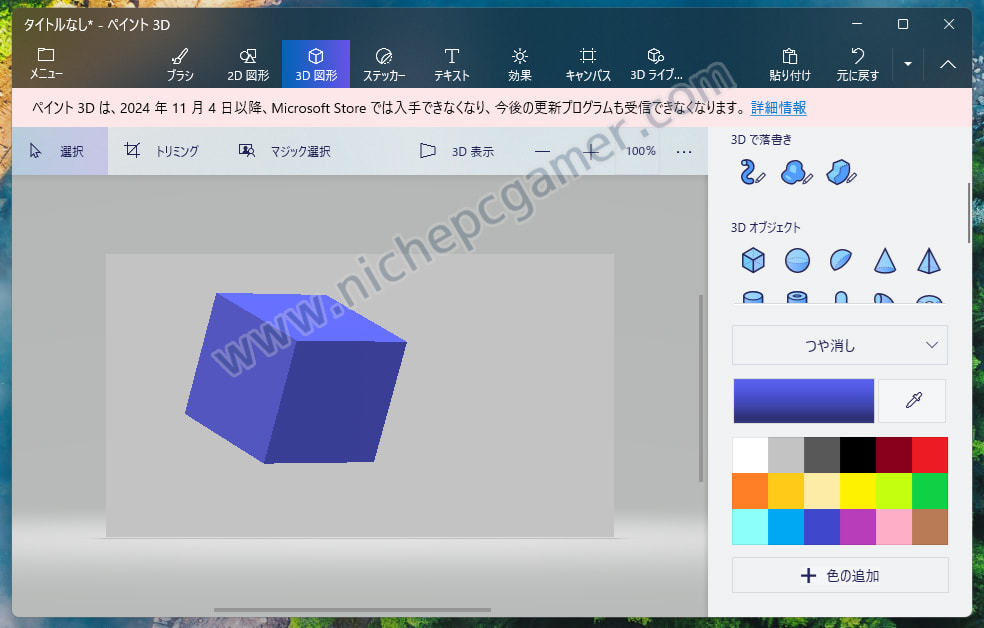Select the pale yellow color swatch
Screen dimensions: 984x628
pos(822,491)
